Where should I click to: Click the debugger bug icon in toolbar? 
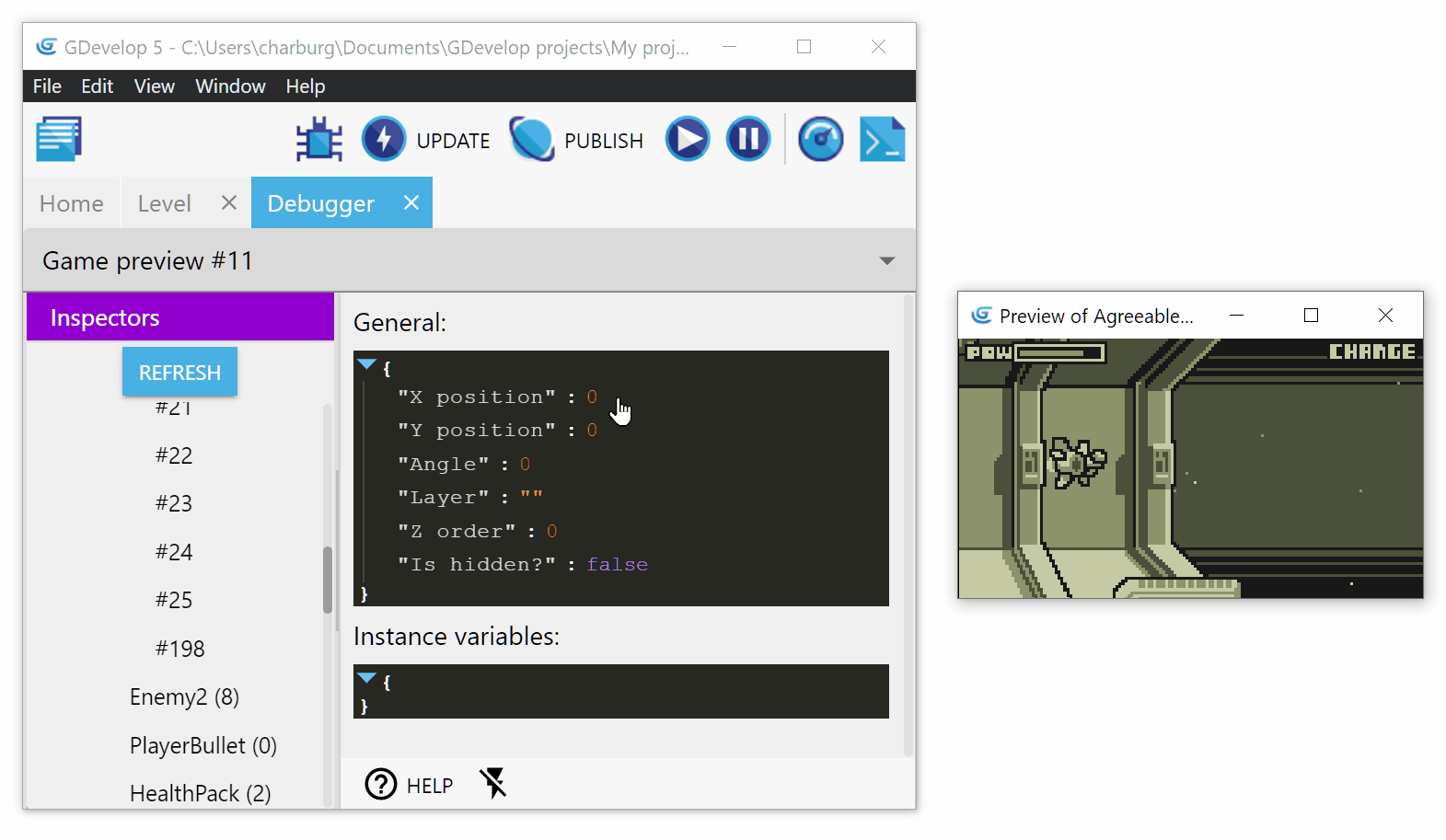(x=318, y=140)
